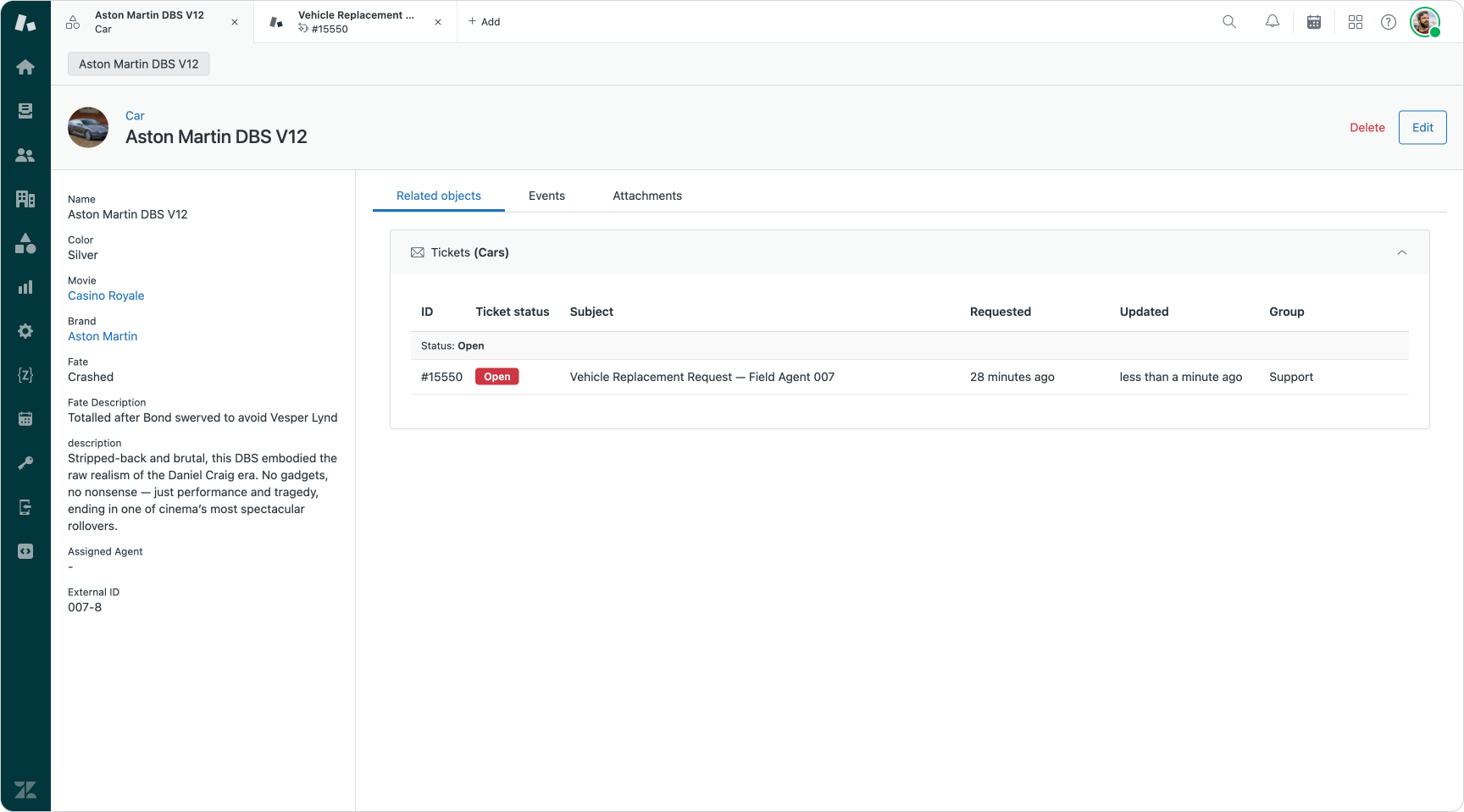Open ticket #15550 row in table
1464x812 pixels.
click(701, 377)
